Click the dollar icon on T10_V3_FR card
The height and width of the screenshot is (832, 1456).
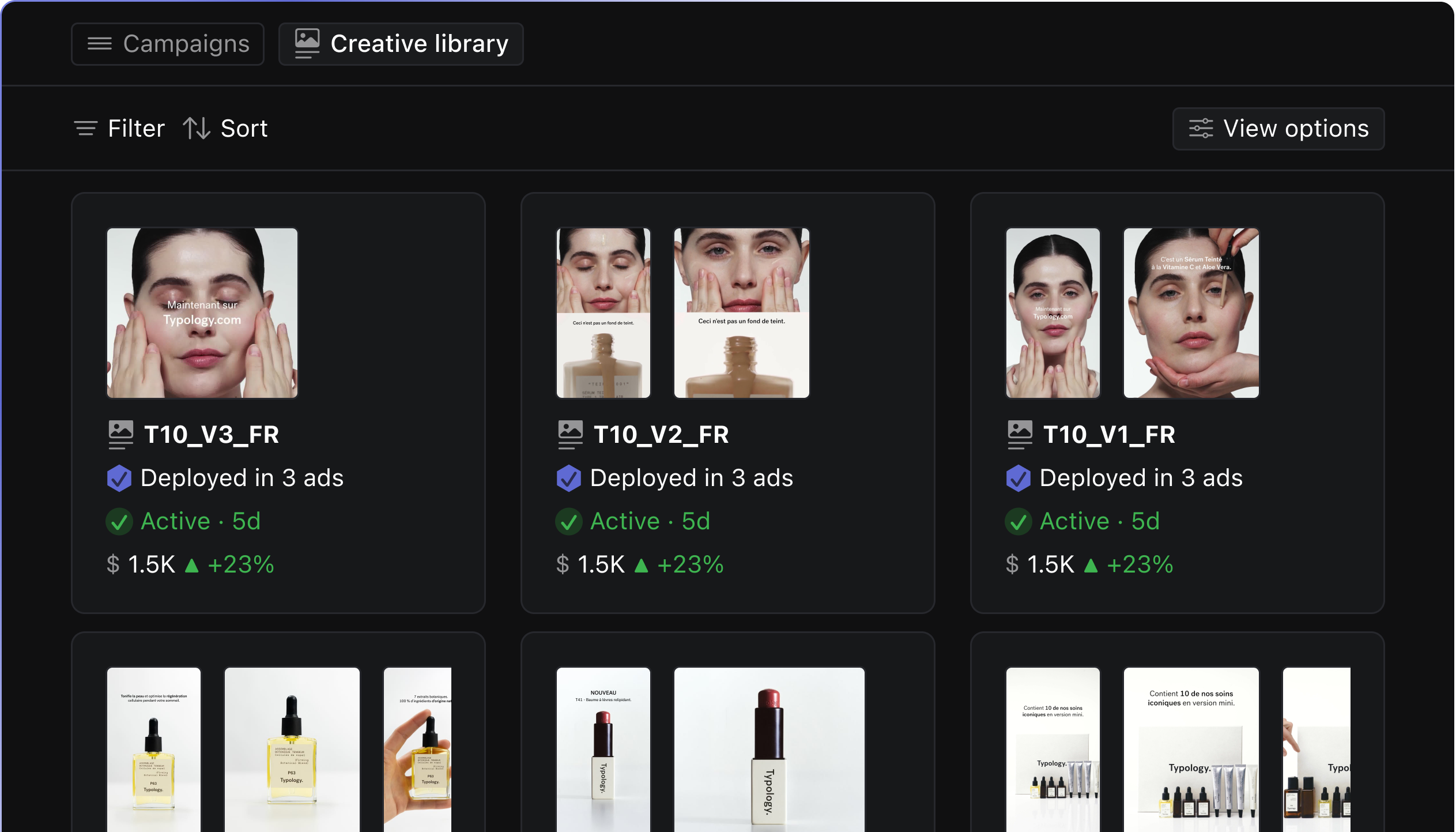[113, 564]
